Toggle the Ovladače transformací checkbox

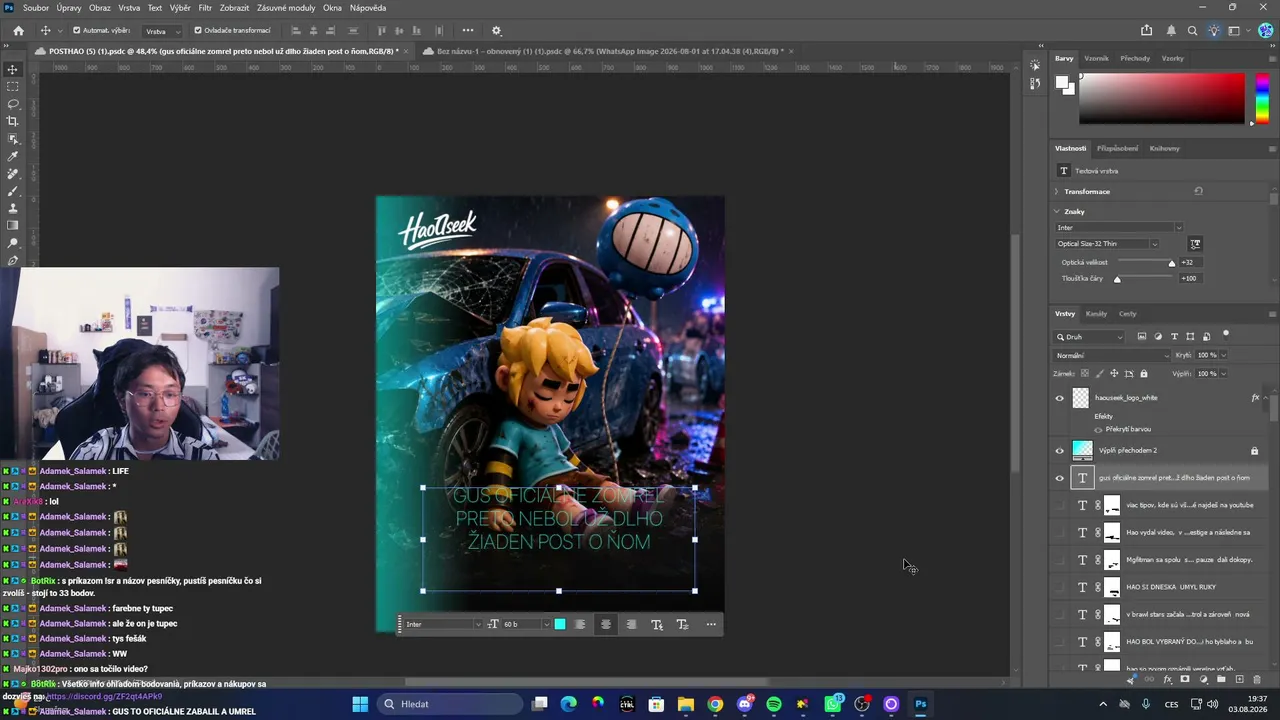198,30
